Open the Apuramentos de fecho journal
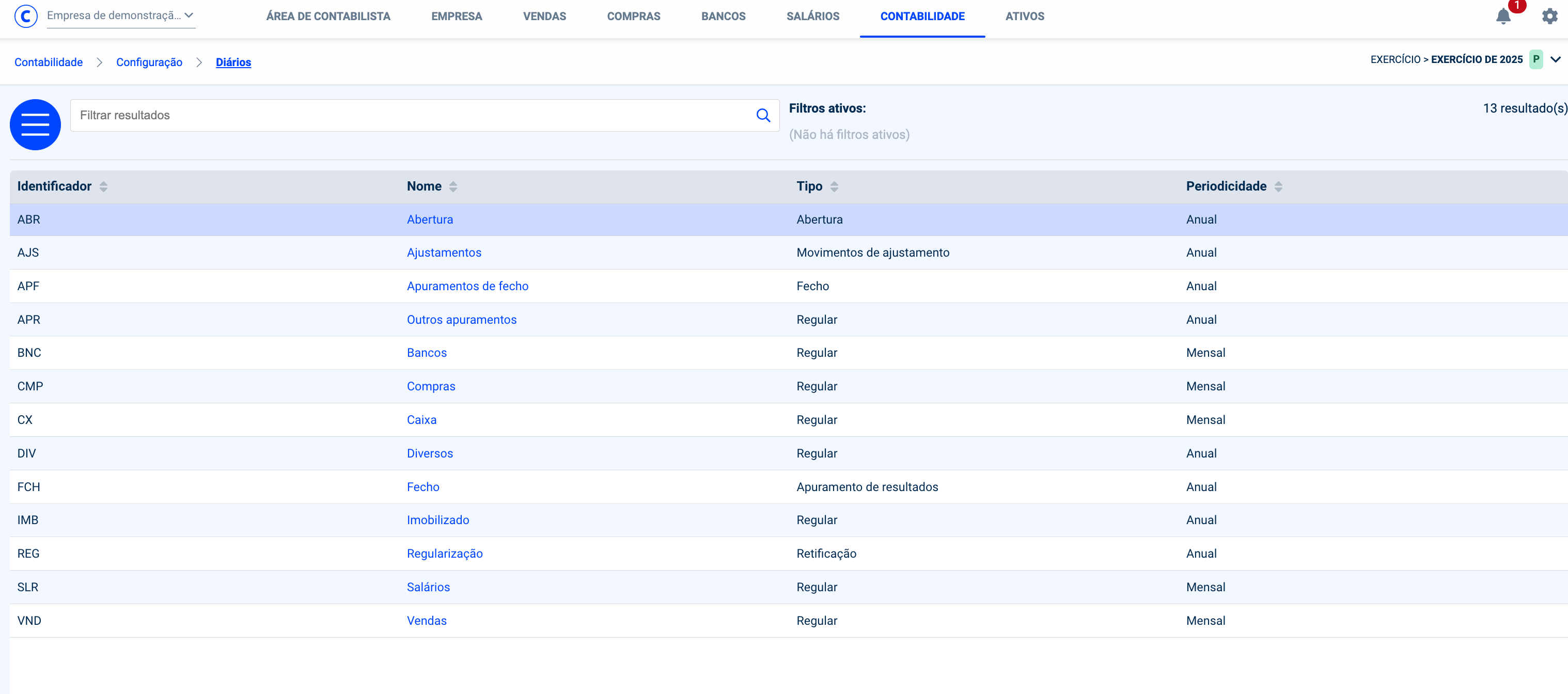 [x=467, y=286]
